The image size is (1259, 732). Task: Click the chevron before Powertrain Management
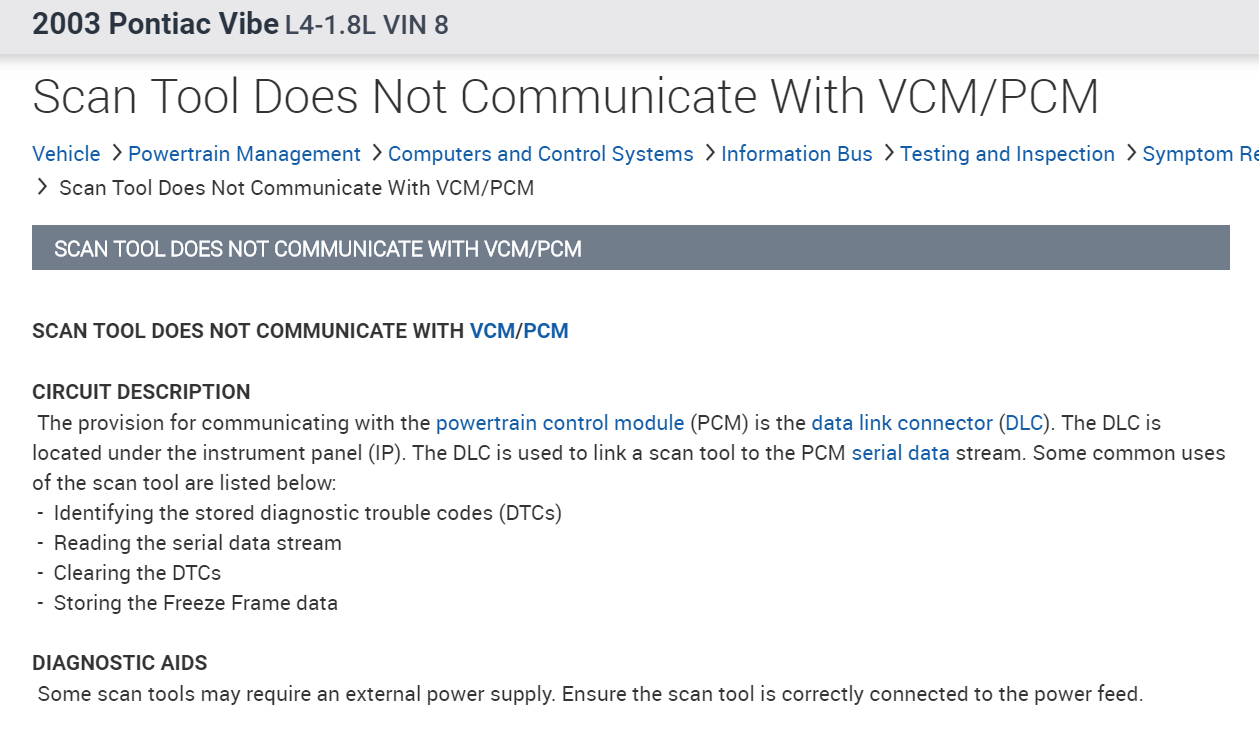[116, 153]
